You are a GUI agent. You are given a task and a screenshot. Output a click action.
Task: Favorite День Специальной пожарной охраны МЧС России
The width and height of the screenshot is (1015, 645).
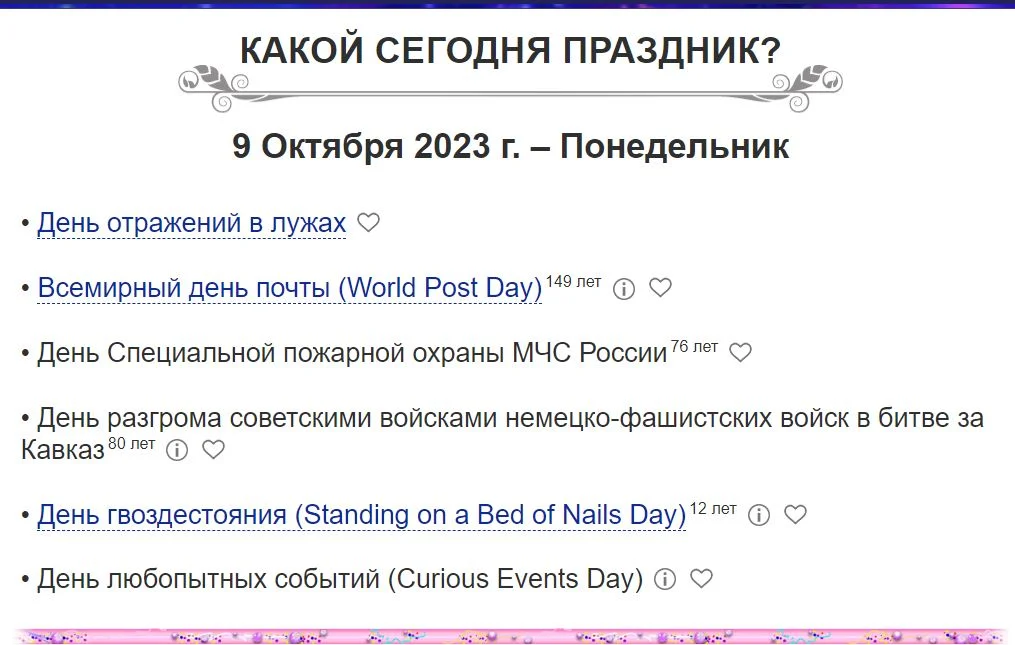point(740,352)
